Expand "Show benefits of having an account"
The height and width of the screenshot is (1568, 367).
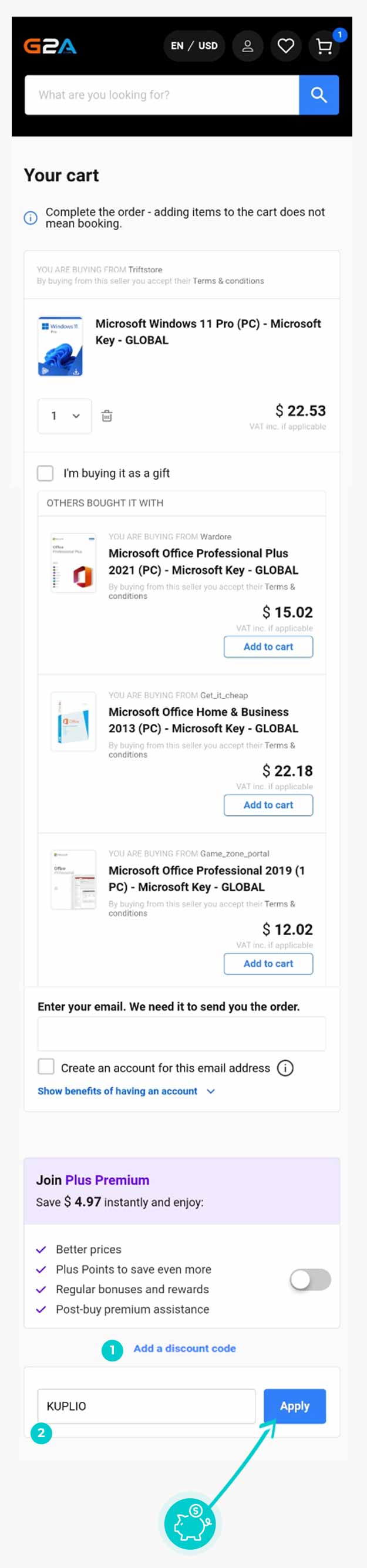126,1091
